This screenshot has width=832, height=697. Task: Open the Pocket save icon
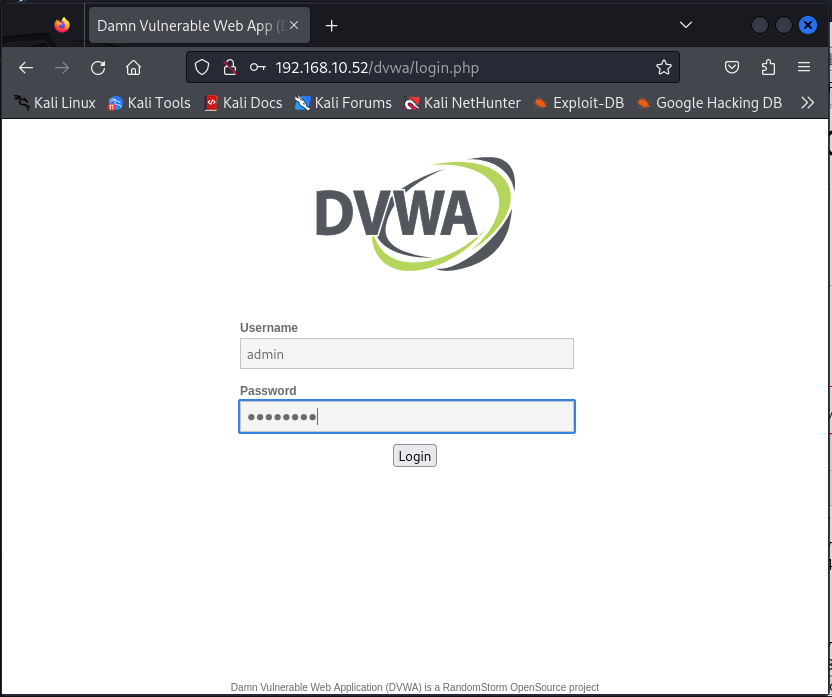tap(732, 67)
